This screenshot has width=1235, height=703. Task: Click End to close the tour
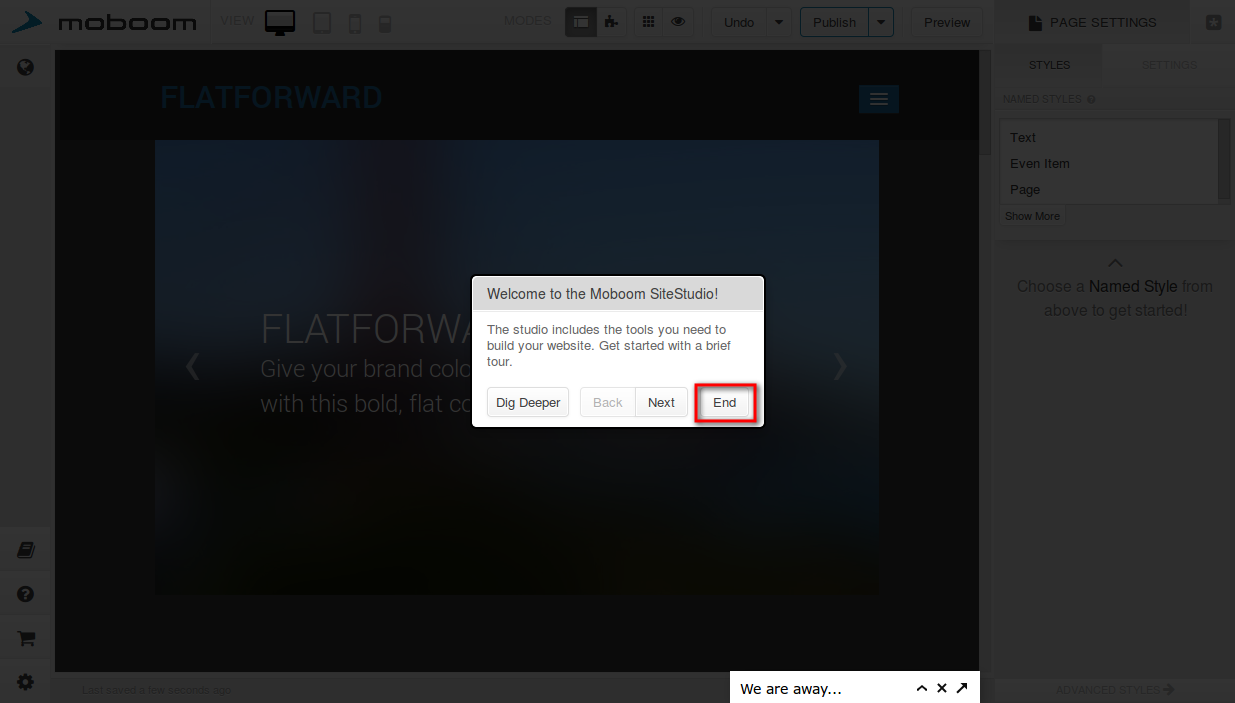click(x=724, y=403)
